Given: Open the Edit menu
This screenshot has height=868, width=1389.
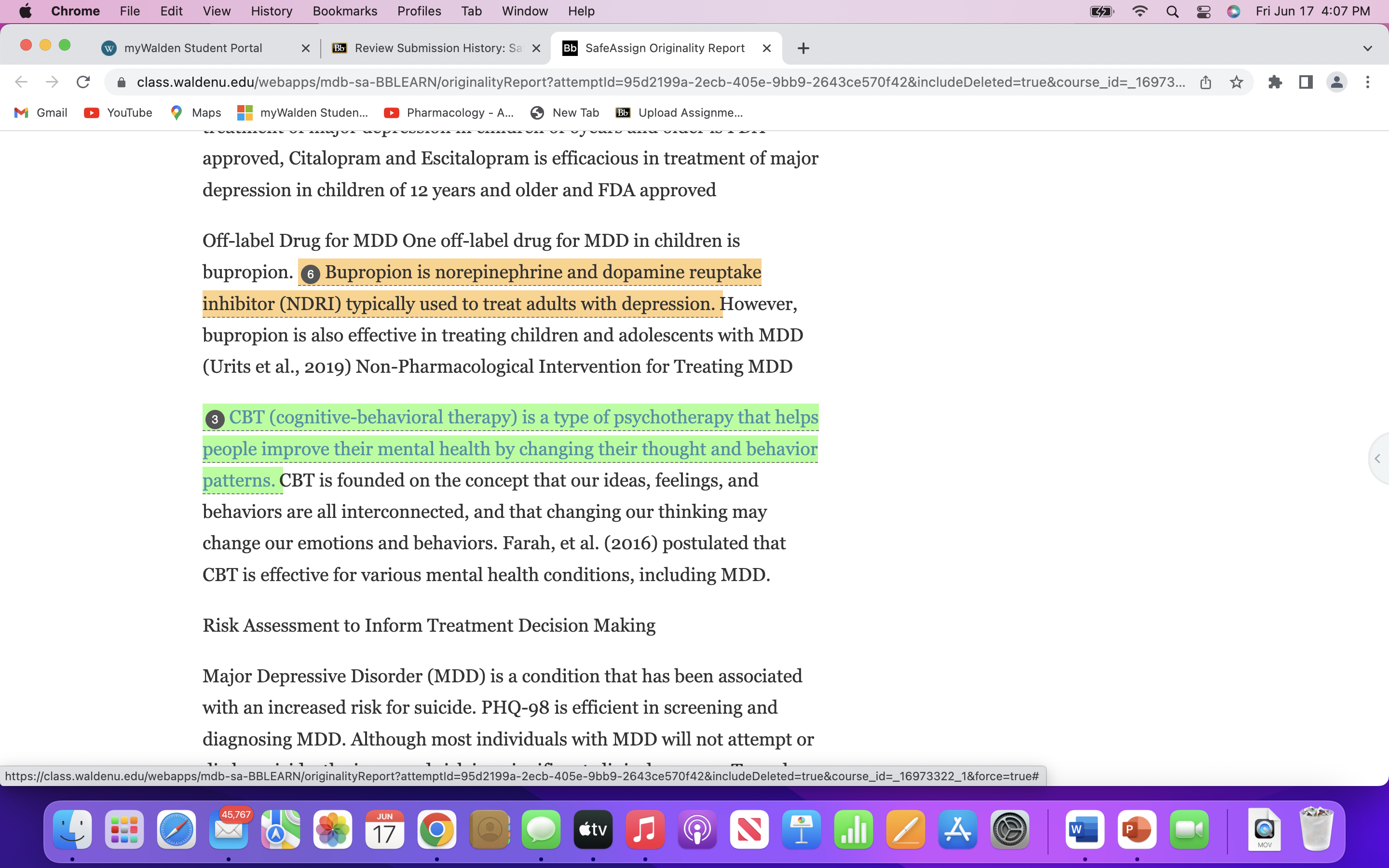Looking at the screenshot, I should 171,12.
